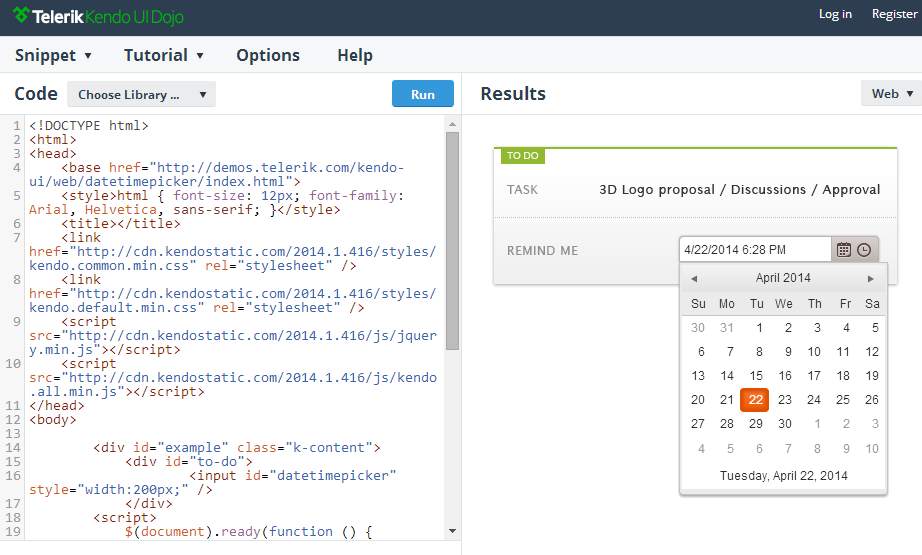922x555 pixels.
Task: Open the Tutorial menu
Action: pyautogui.click(x=163, y=55)
